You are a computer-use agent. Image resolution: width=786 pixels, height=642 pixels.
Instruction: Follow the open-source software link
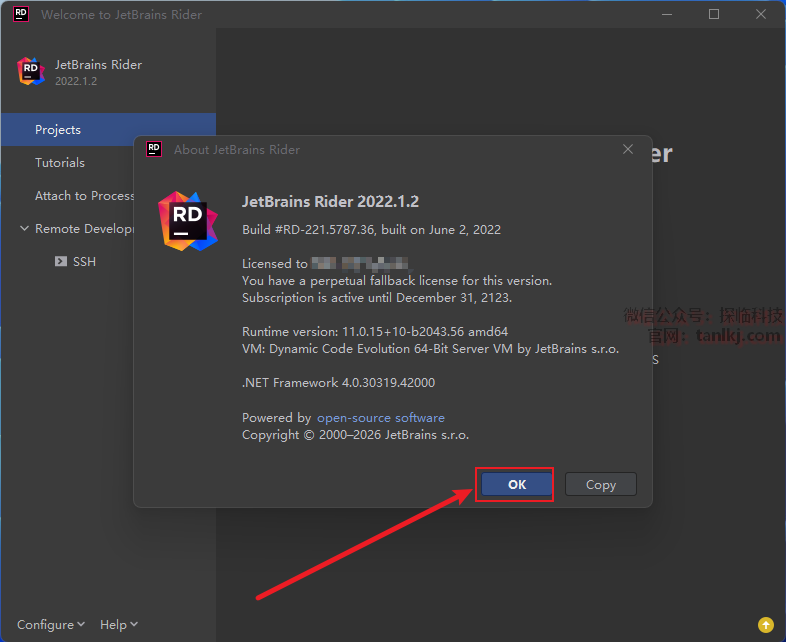pos(380,418)
